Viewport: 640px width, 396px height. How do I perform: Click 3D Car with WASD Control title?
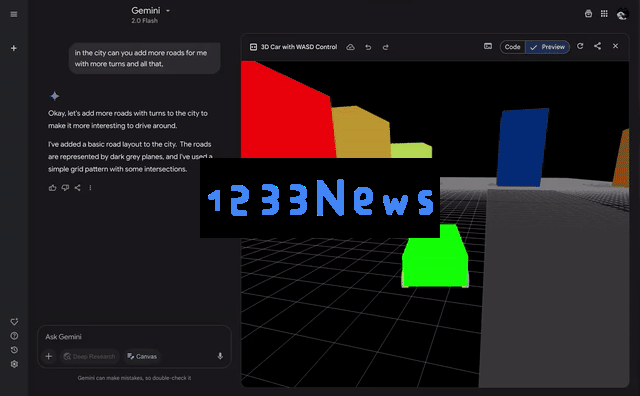click(x=299, y=47)
